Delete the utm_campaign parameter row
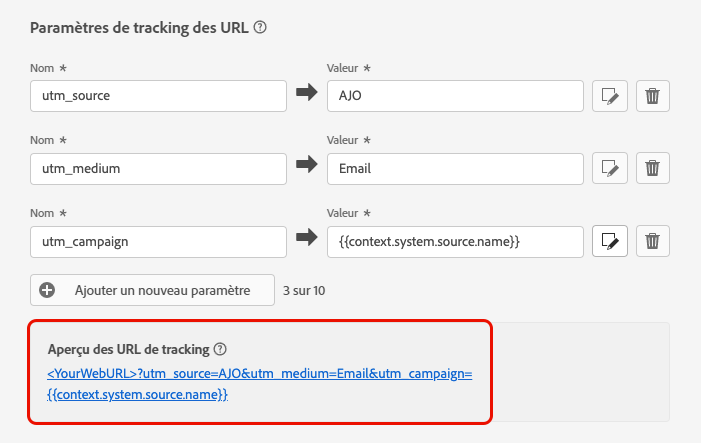The width and height of the screenshot is (701, 443). pos(652,241)
